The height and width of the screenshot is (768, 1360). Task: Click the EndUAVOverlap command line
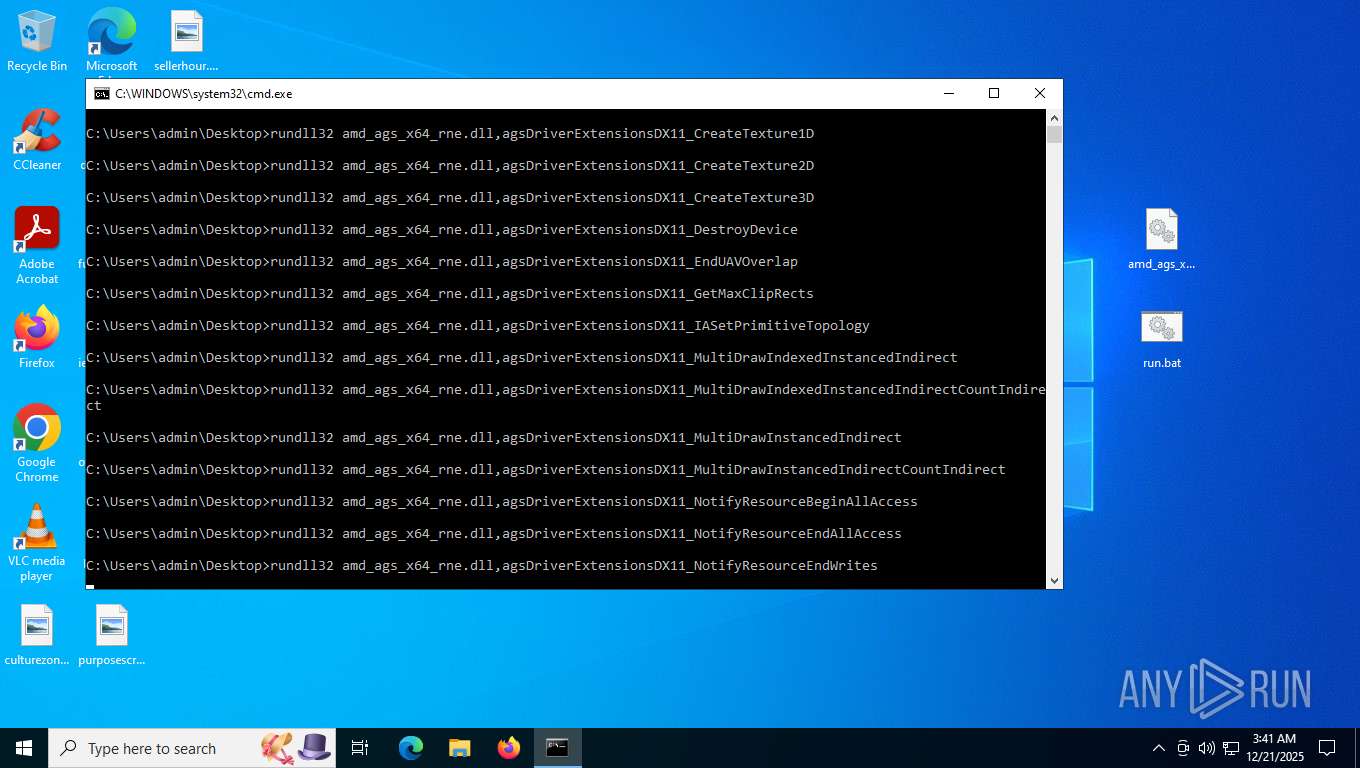click(x=442, y=262)
